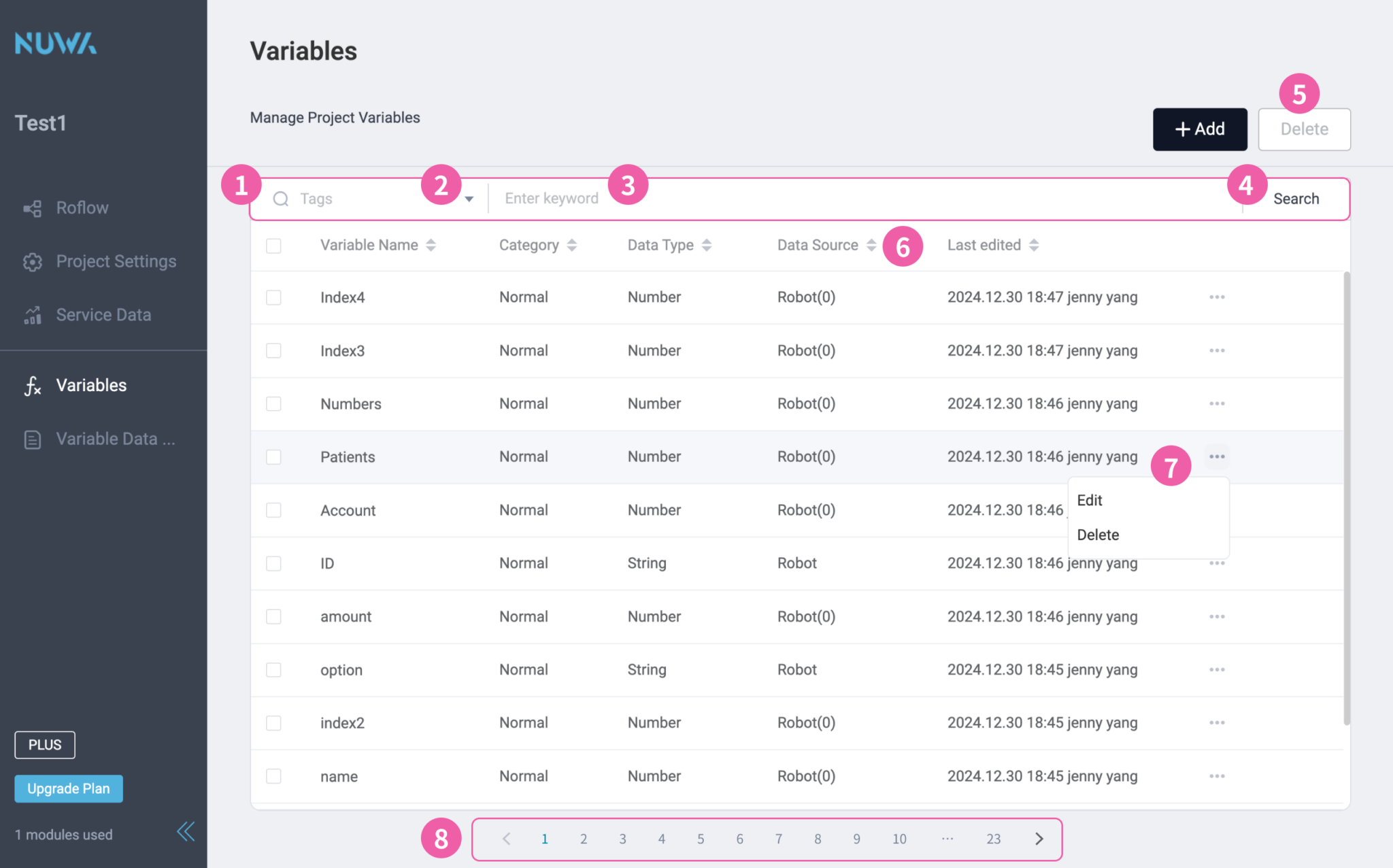The image size is (1393, 868).
Task: Check the select-all checkbox in table header
Action: (273, 246)
